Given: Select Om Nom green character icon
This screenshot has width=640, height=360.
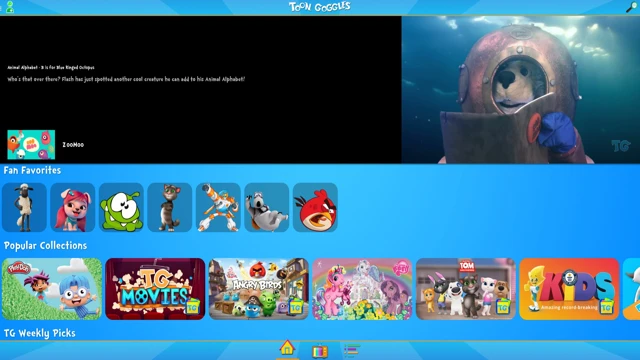Looking at the screenshot, I should tap(121, 207).
